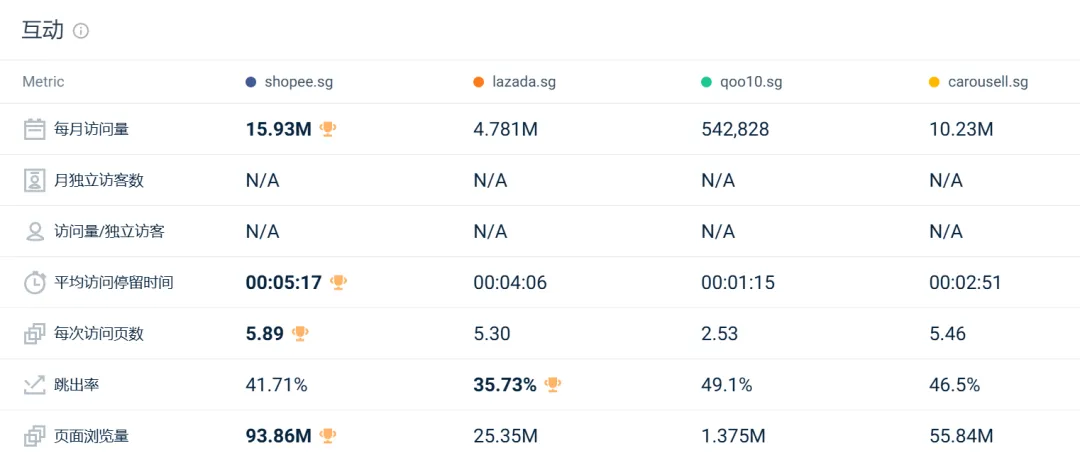Select the 00:05:17 visit duration value
Viewport: 1080px width, 458px height.
pos(284,282)
